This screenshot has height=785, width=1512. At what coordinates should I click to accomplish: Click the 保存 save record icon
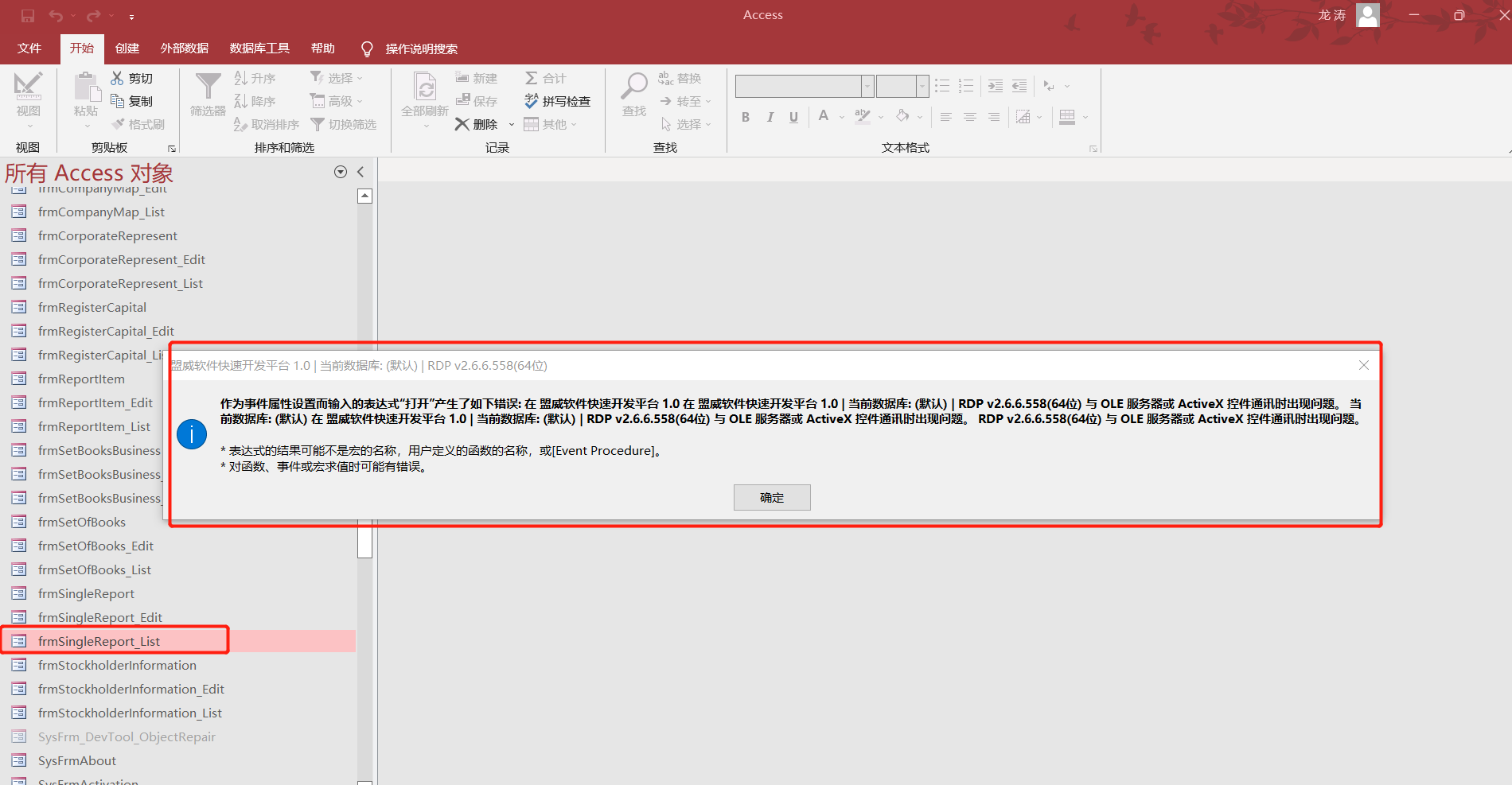click(x=462, y=101)
